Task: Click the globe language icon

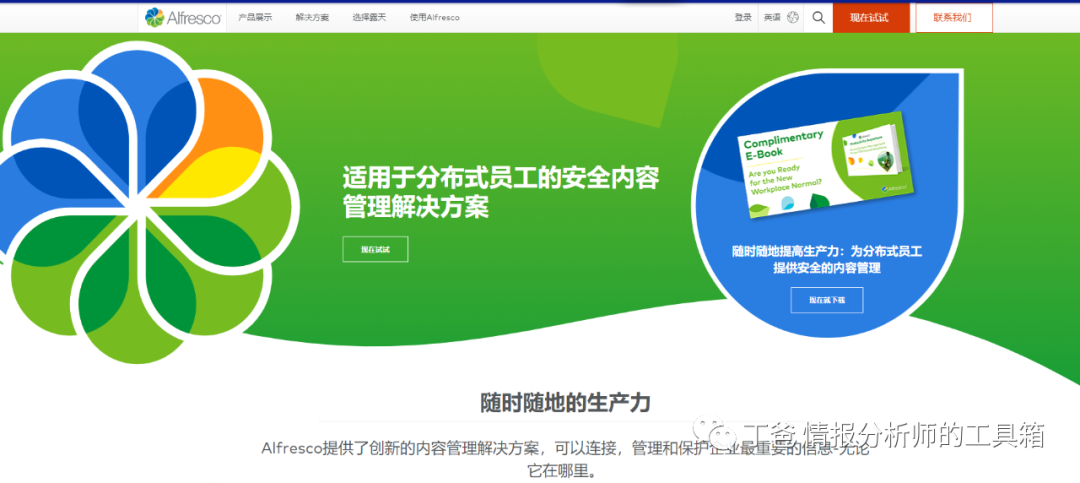Action: point(793,18)
